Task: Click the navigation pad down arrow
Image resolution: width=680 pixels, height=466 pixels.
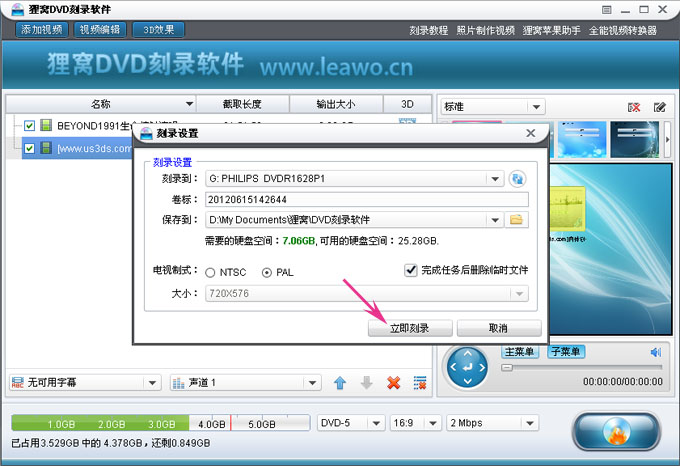Action: tap(468, 381)
